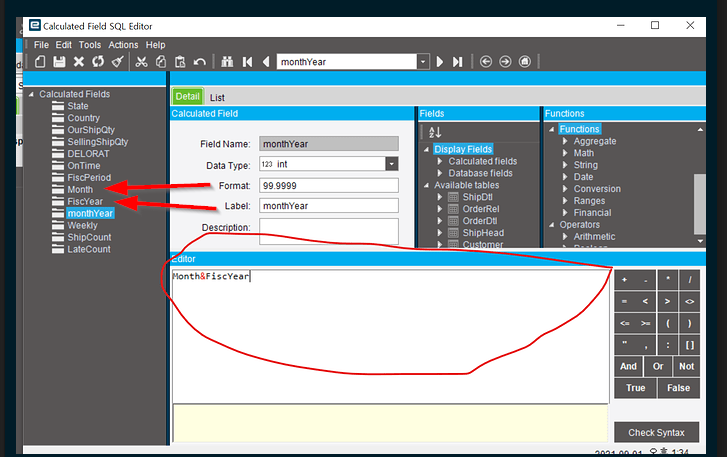Expand the ShipDtl table node
This screenshot has height=457, width=727.
pyautogui.click(x=440, y=197)
